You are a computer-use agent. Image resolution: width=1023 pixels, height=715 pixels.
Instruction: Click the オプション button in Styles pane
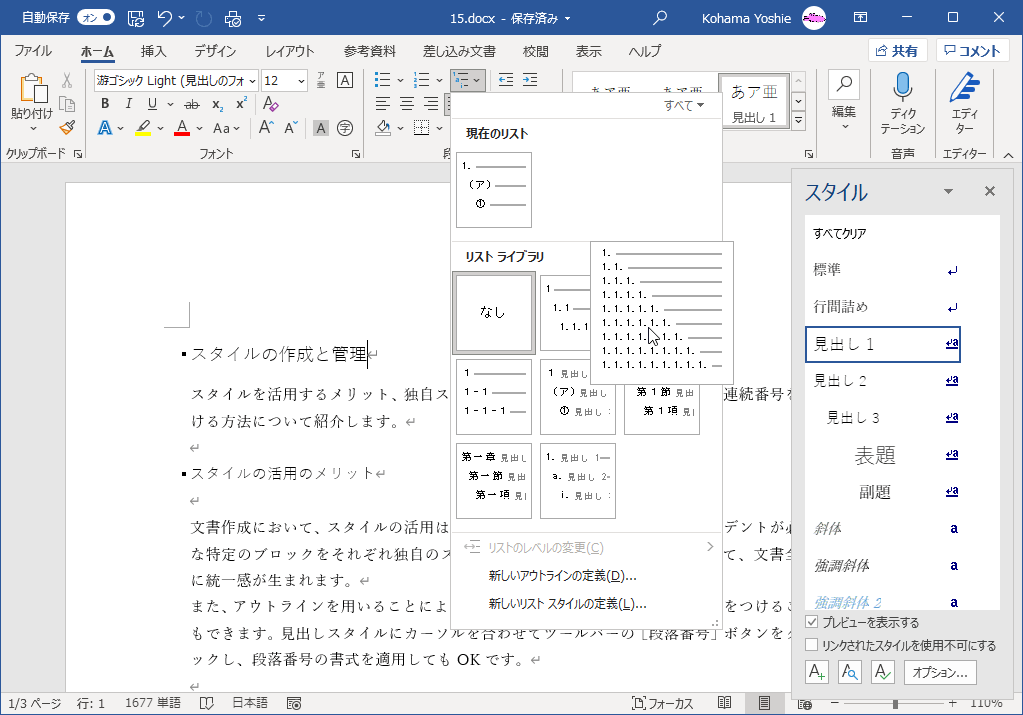pyautogui.click(x=940, y=672)
